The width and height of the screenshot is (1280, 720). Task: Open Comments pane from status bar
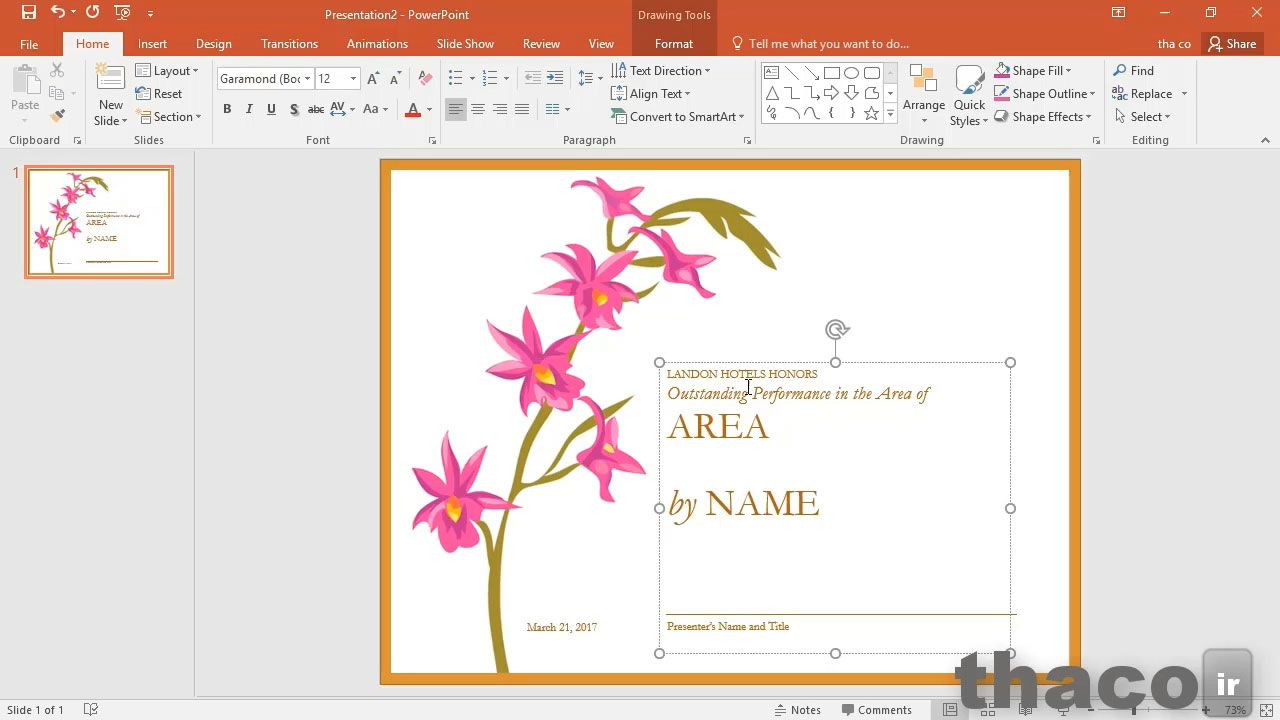click(877, 710)
